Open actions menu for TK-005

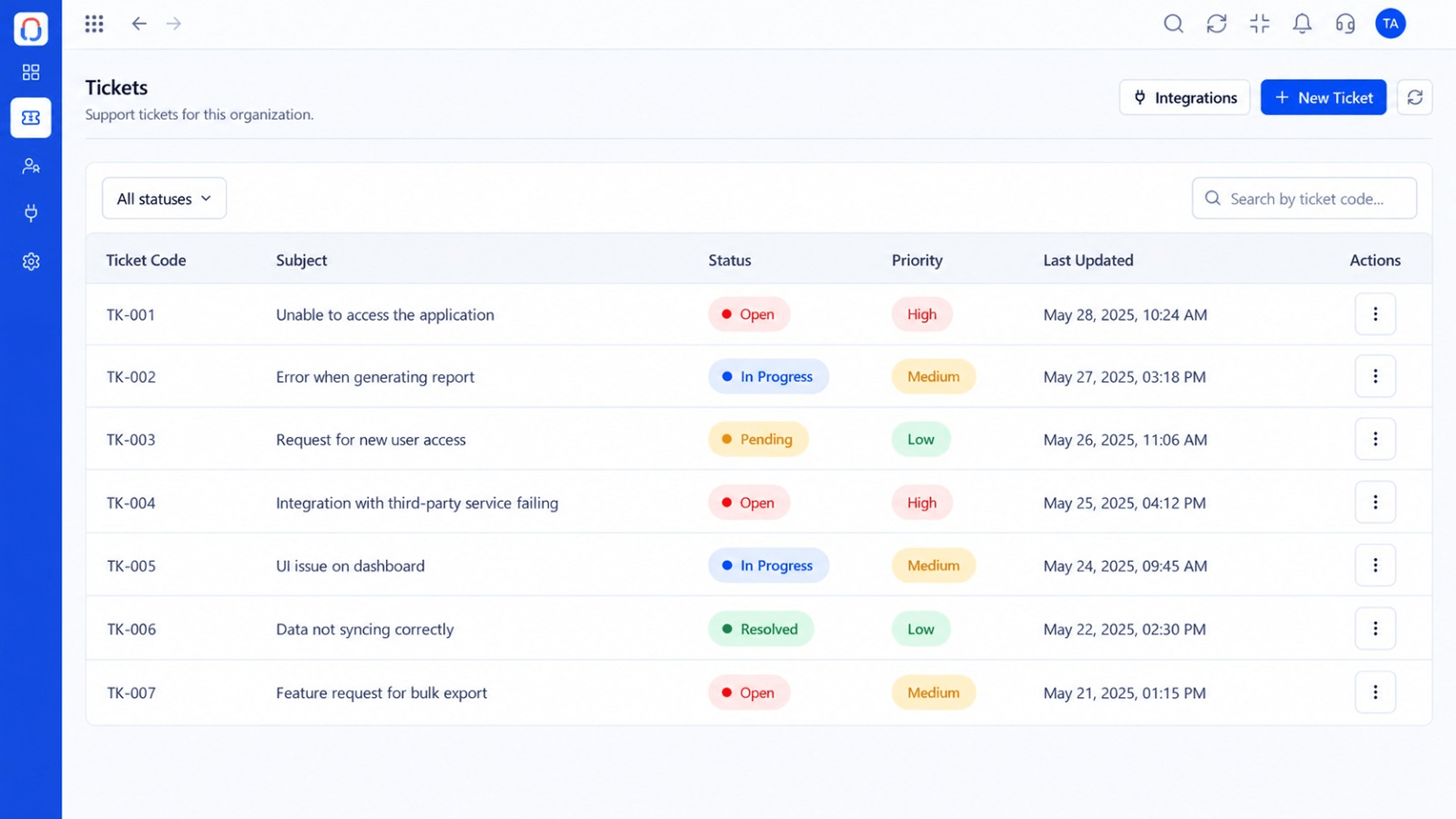[1375, 565]
